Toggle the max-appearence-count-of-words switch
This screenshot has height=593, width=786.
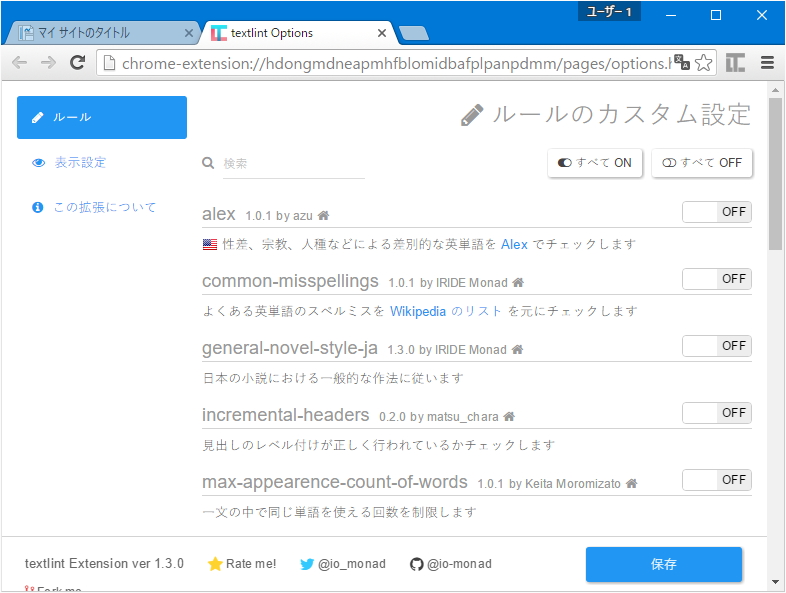pyautogui.click(x=716, y=480)
